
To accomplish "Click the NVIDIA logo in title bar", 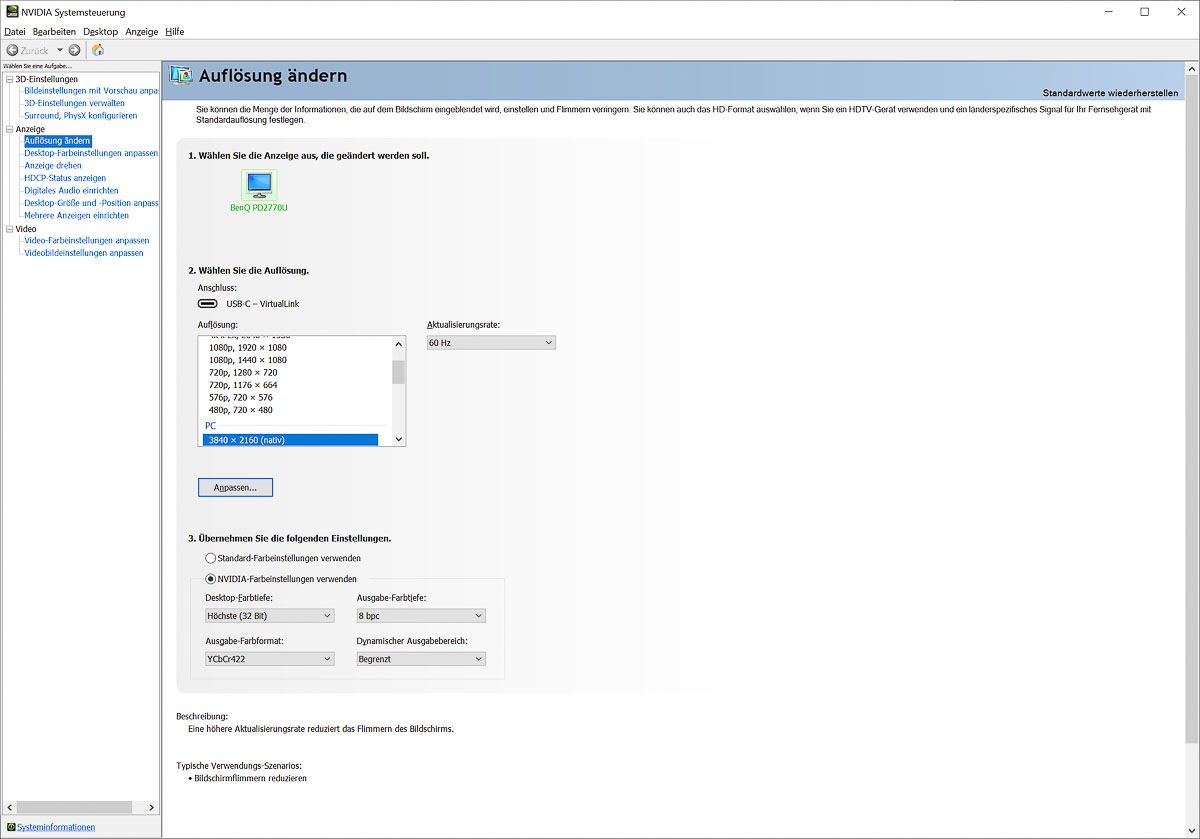I will point(11,12).
